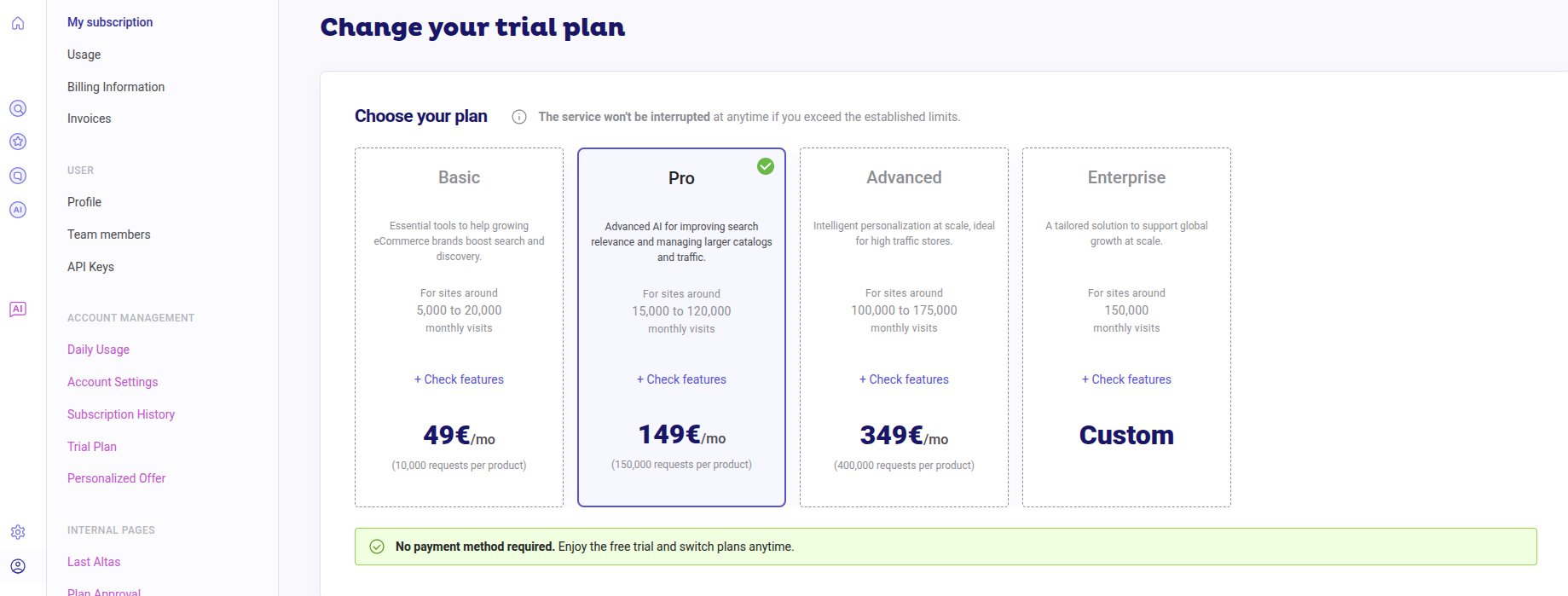Open the settings gear icon
The image size is (1568, 596).
[18, 532]
